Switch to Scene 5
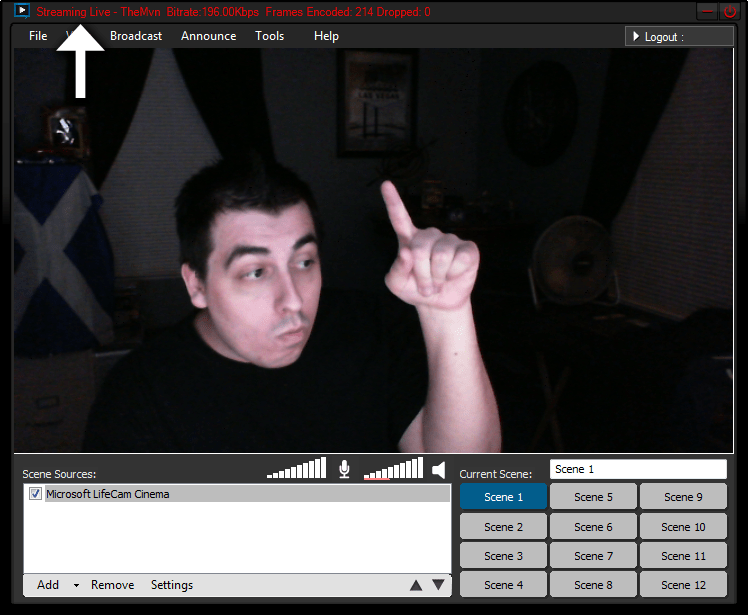This screenshot has height=615, width=748. tap(593, 497)
